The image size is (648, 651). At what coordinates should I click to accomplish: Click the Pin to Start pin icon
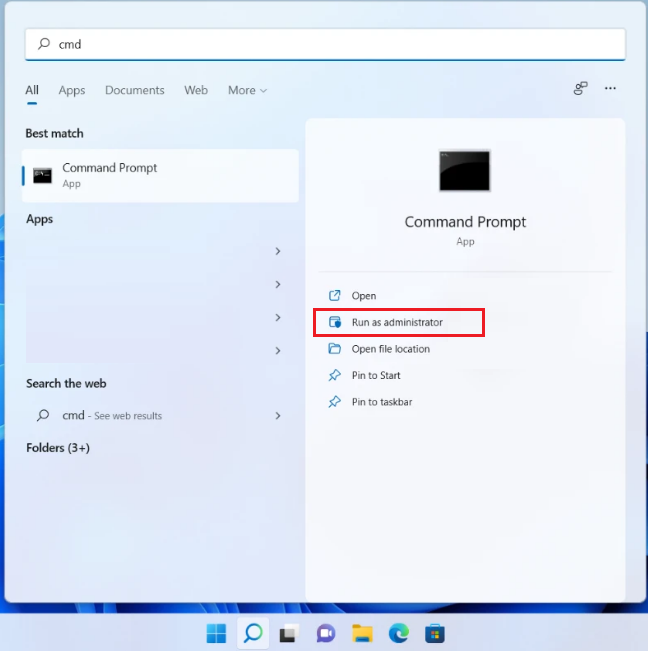pos(335,375)
